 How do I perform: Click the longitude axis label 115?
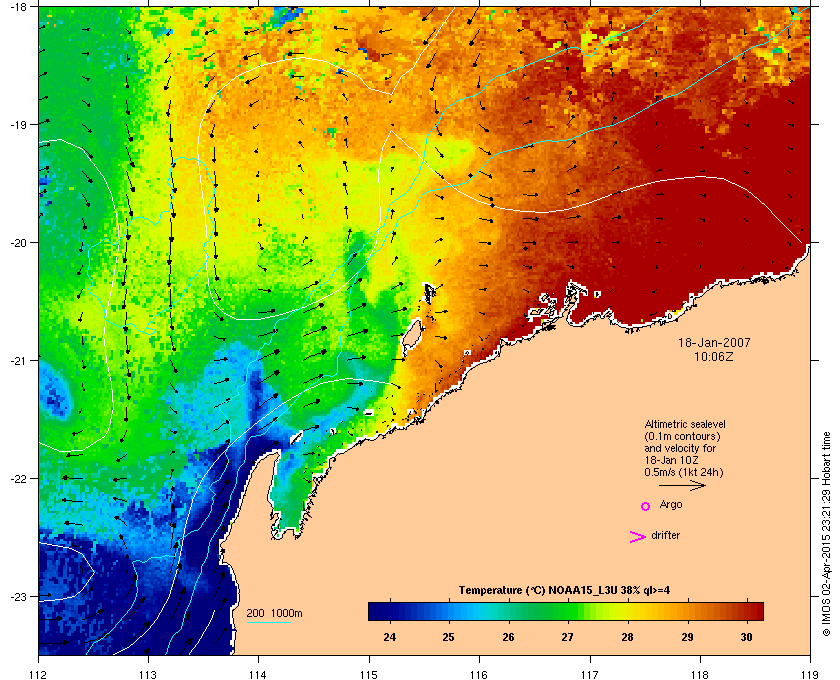(x=369, y=675)
